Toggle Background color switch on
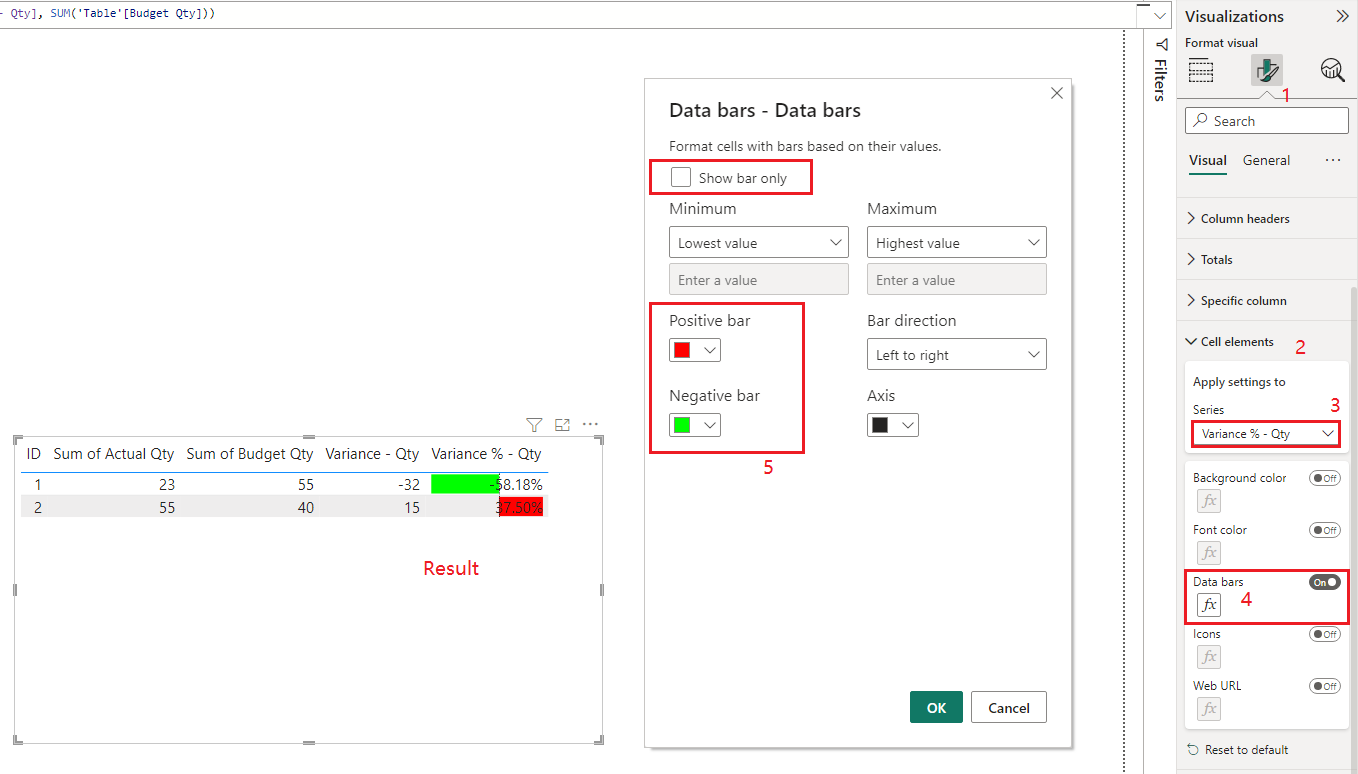1358x774 pixels. coord(1325,478)
